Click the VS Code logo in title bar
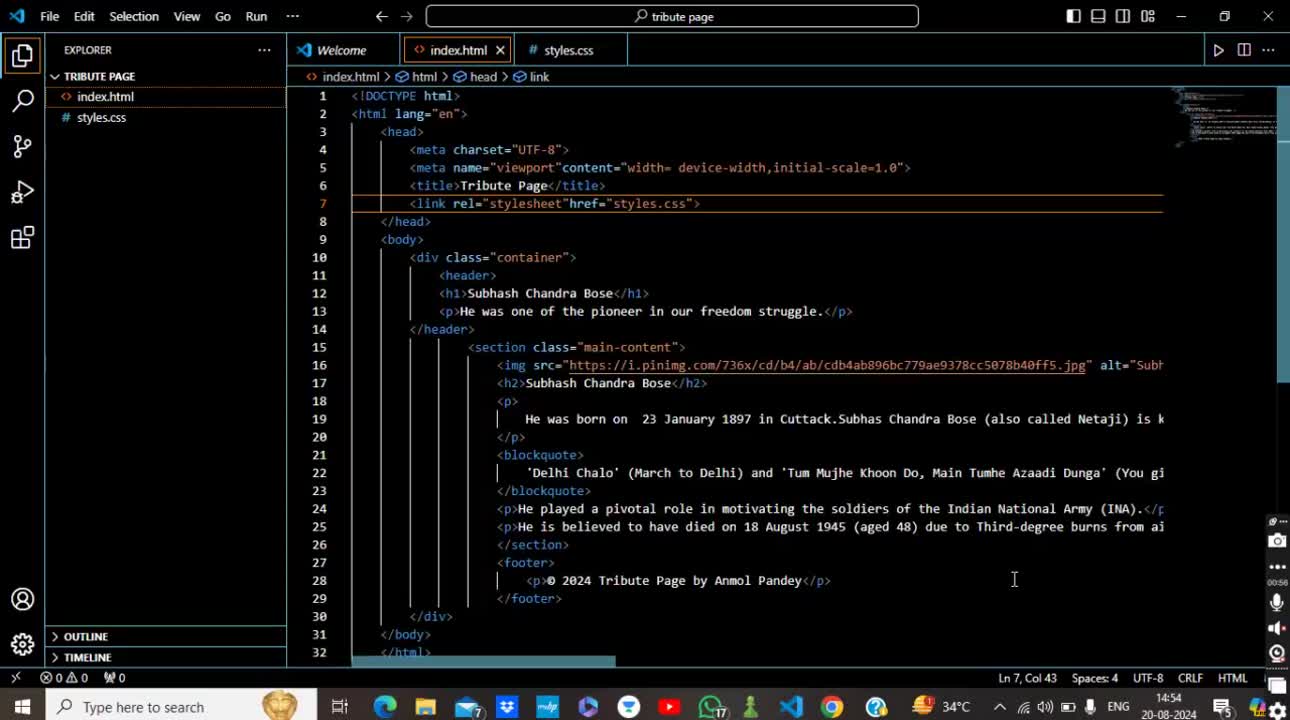 point(16,16)
